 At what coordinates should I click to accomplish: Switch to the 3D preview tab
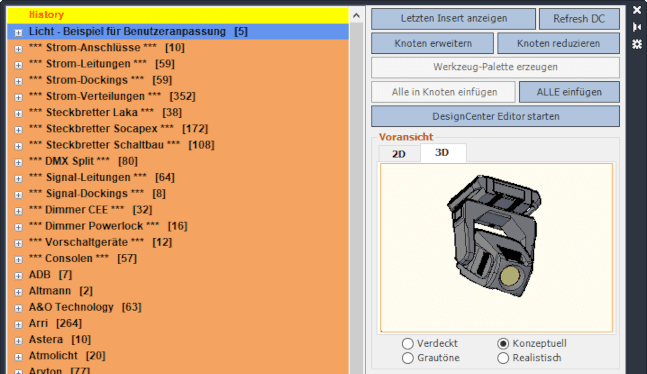(x=443, y=153)
